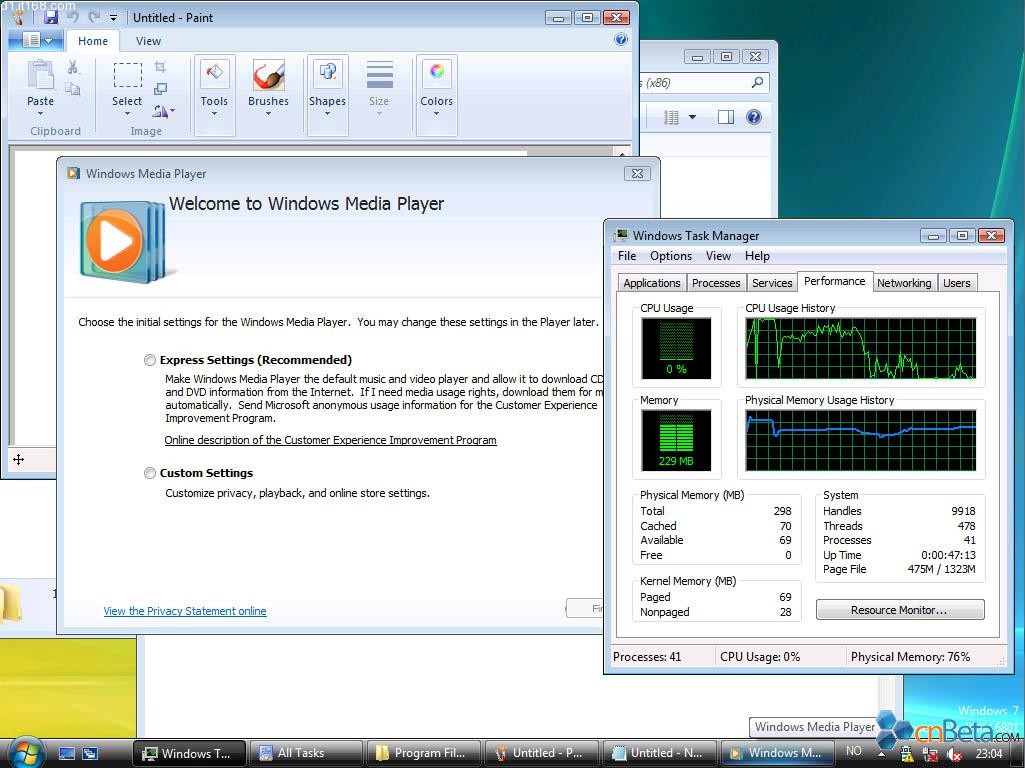Activate the Untitled - Paint taskbar button
Screen dimensions: 1025x768
tap(540, 753)
